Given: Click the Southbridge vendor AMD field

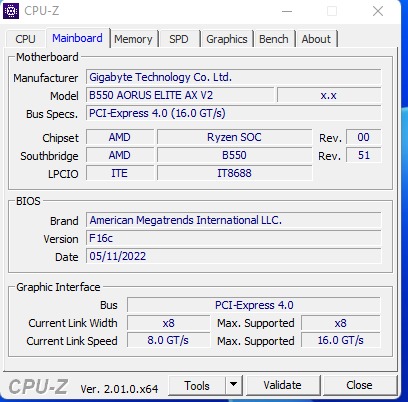Looking at the screenshot, I should (120, 155).
